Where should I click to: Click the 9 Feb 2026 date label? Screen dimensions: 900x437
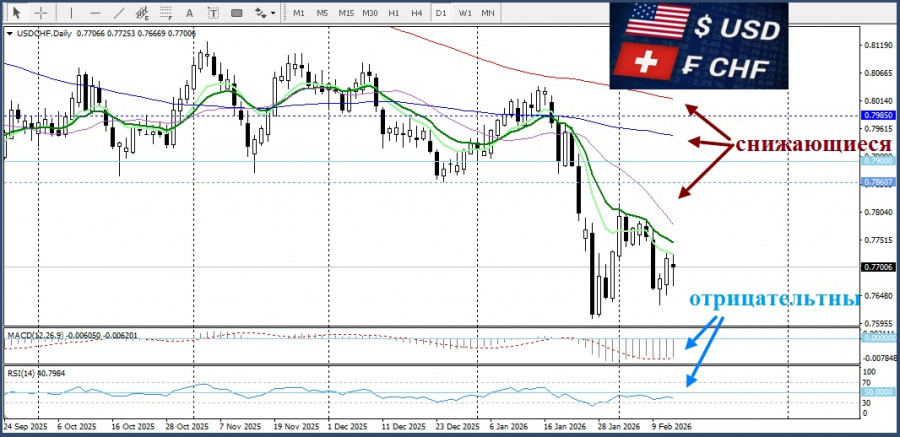[672, 428]
